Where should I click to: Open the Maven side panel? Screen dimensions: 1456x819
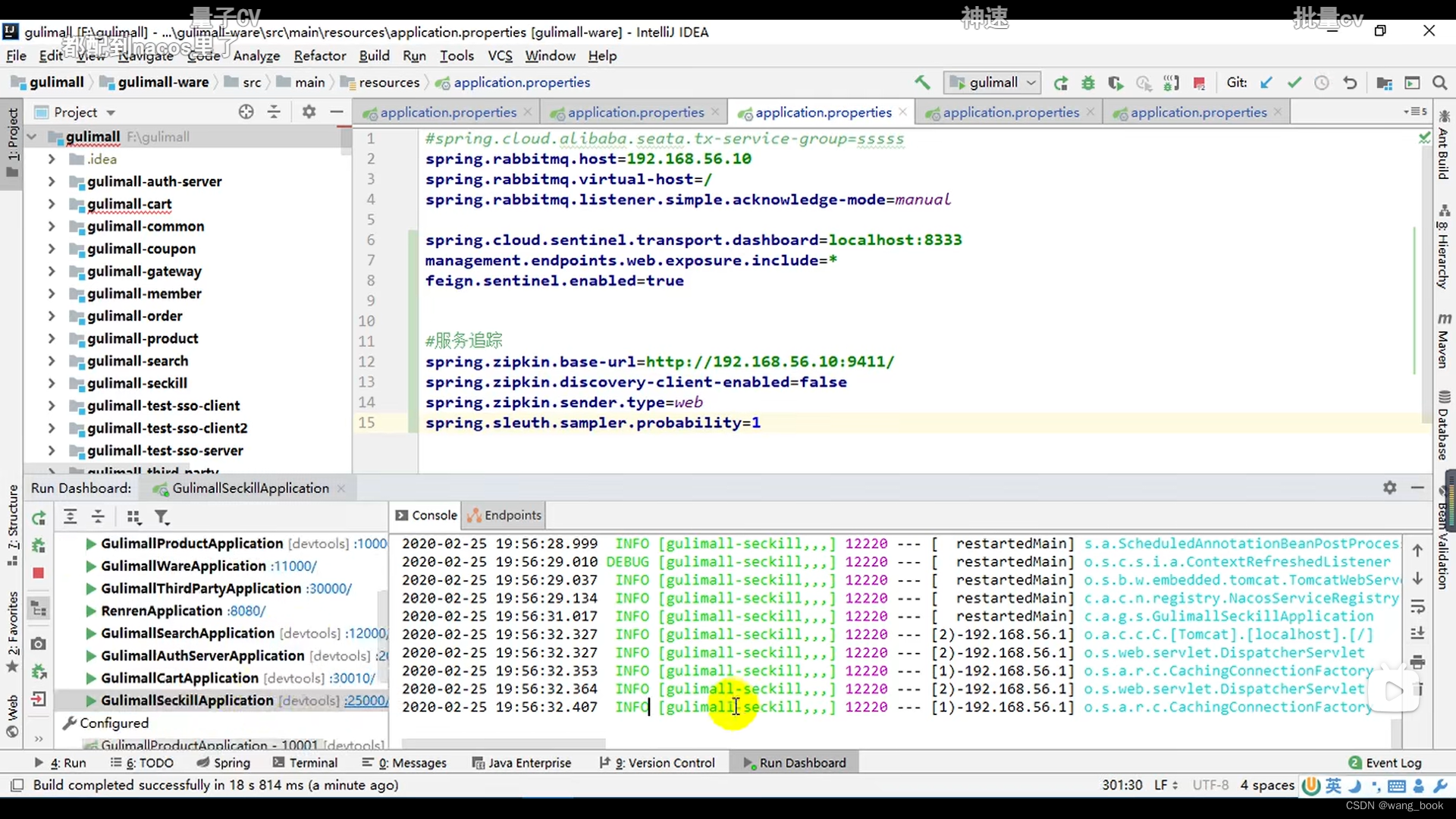click(x=1444, y=340)
